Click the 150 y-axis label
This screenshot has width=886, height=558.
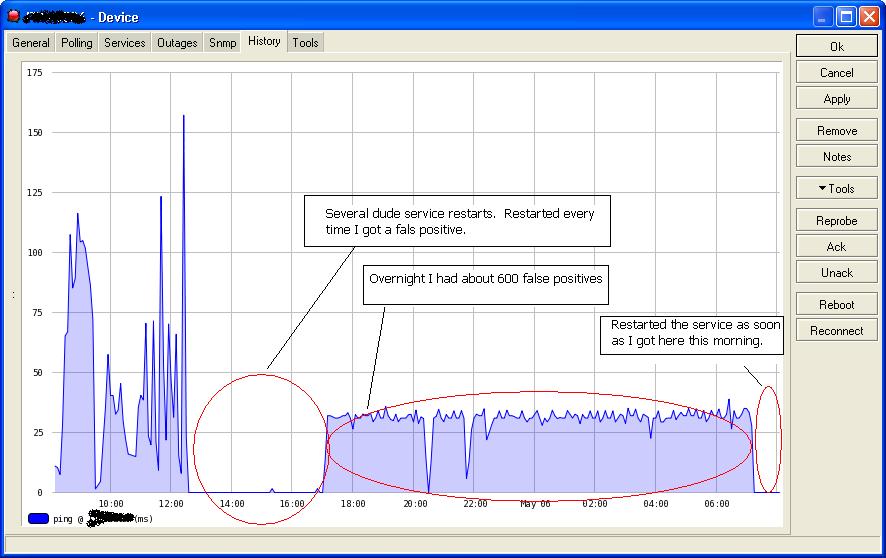click(x=34, y=132)
